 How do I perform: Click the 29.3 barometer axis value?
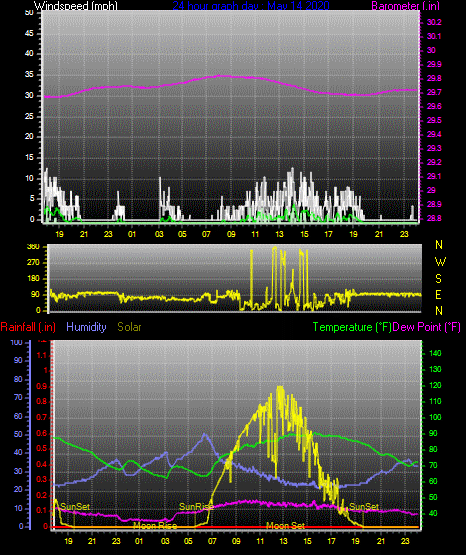(434, 148)
